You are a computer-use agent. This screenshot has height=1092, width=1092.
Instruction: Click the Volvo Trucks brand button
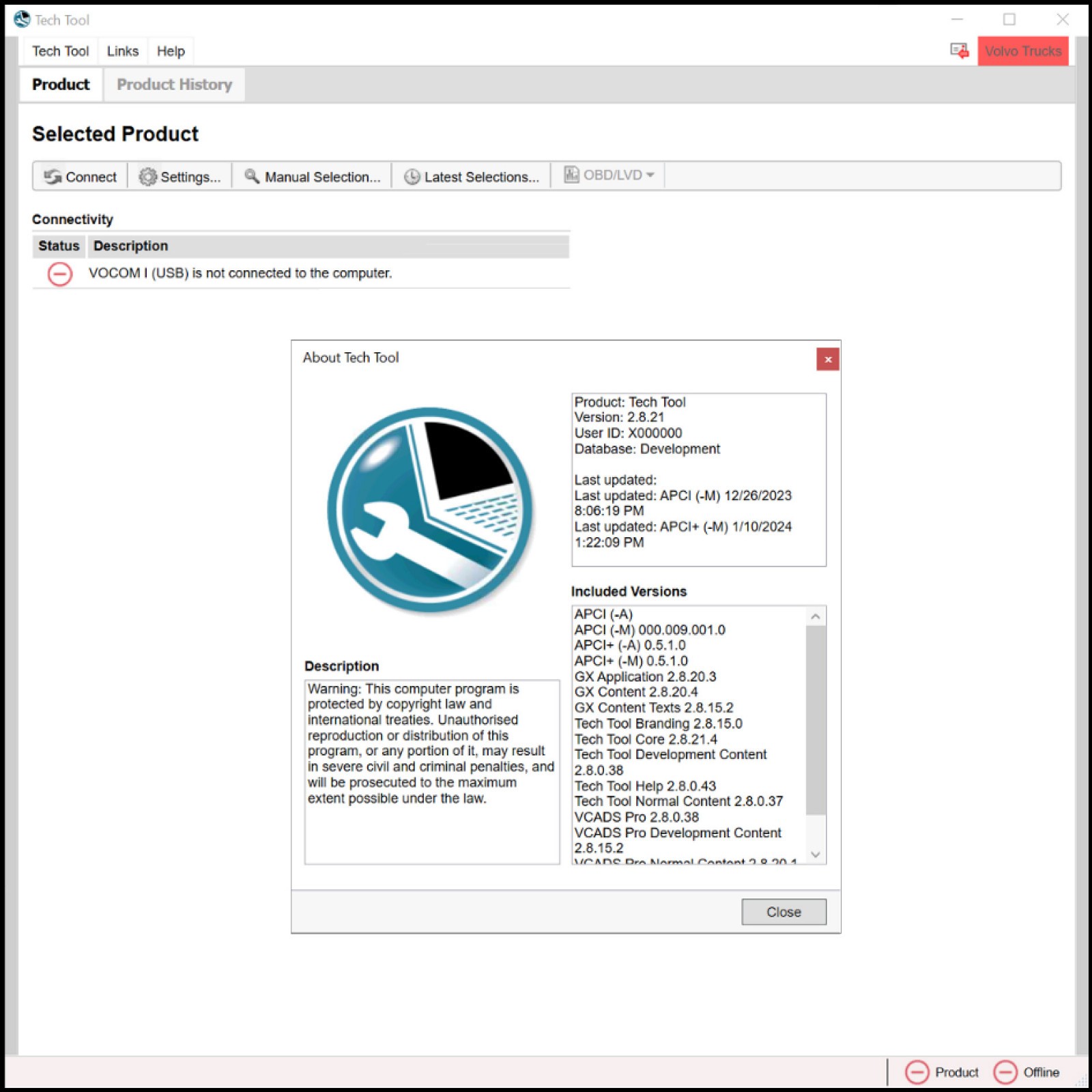click(1023, 51)
